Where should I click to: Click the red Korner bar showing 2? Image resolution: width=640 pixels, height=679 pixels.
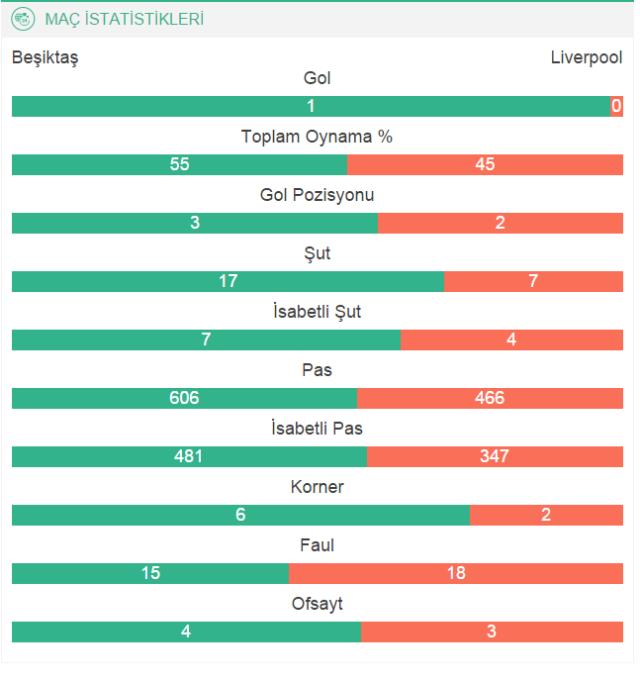tap(546, 515)
